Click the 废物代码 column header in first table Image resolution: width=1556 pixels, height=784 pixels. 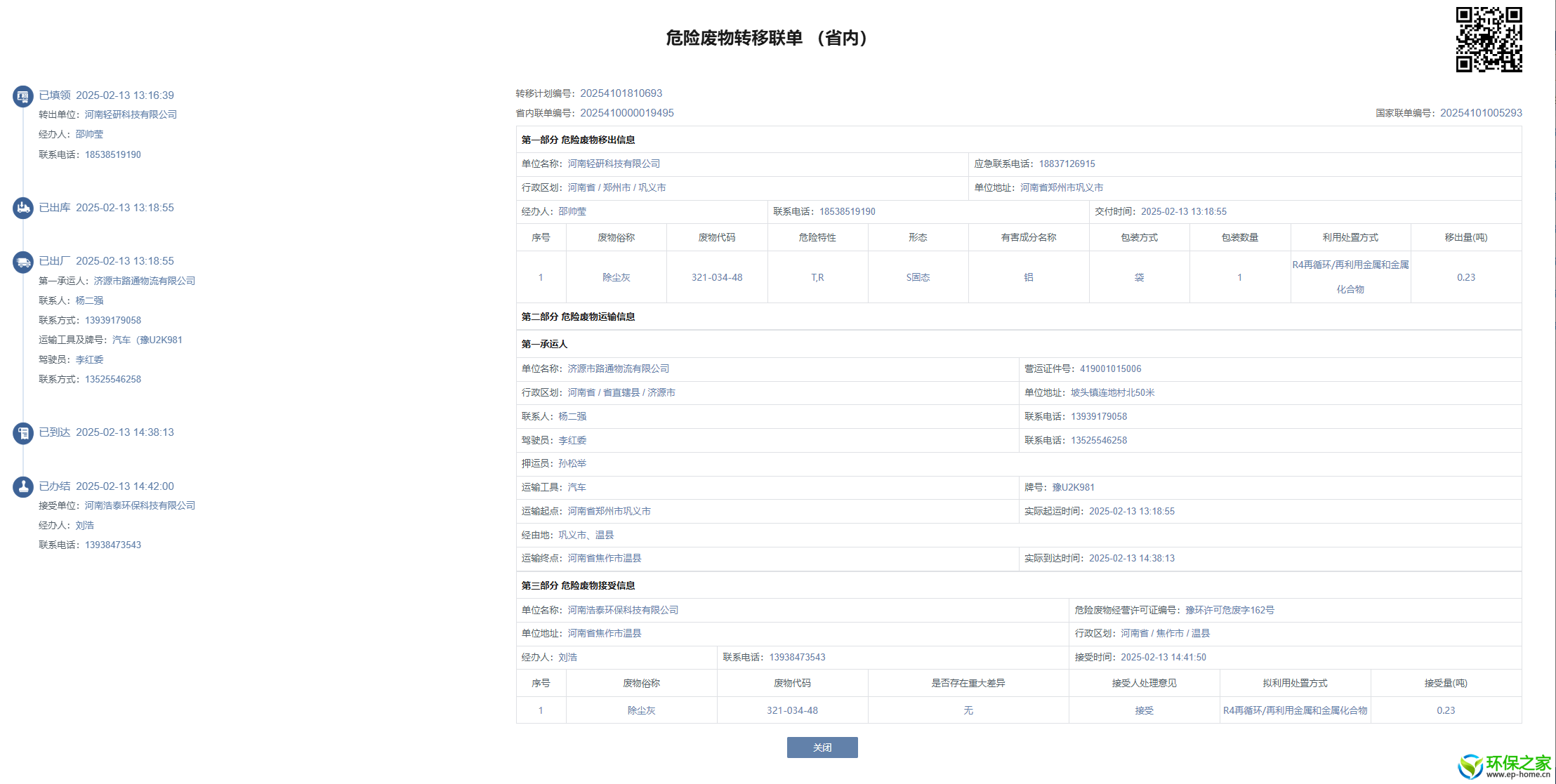point(716,237)
